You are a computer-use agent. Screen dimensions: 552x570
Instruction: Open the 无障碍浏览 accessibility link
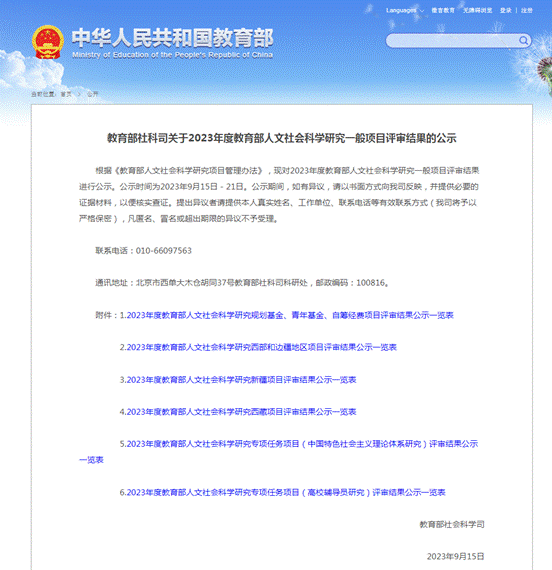(477, 11)
